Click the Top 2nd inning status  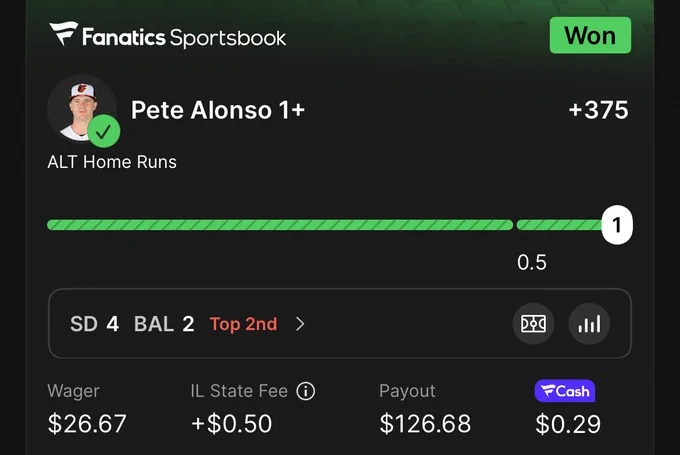pos(243,324)
